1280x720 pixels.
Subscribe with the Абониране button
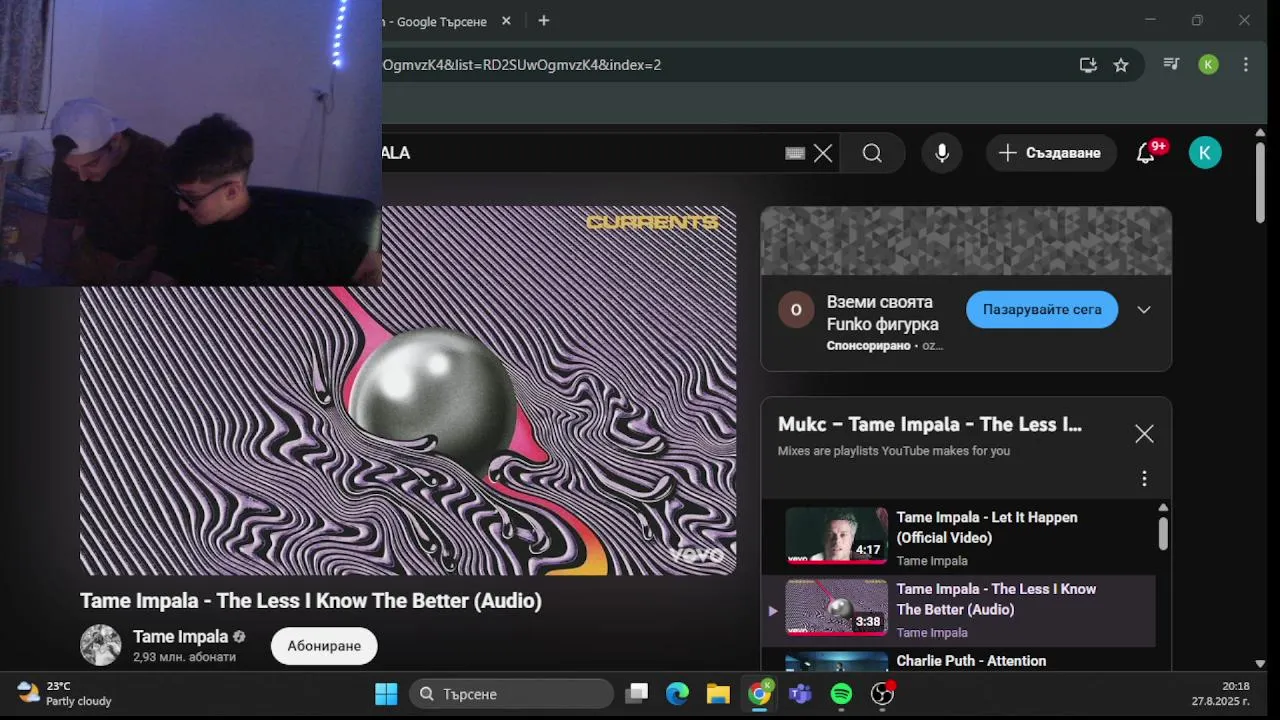pos(324,646)
